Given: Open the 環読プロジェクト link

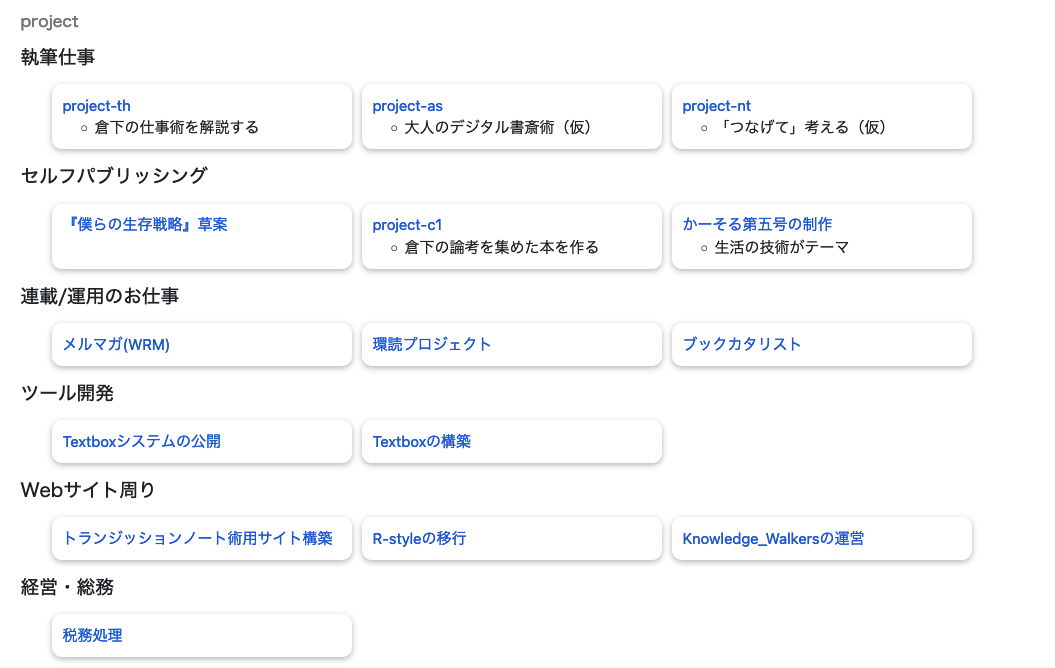Looking at the screenshot, I should click(431, 343).
